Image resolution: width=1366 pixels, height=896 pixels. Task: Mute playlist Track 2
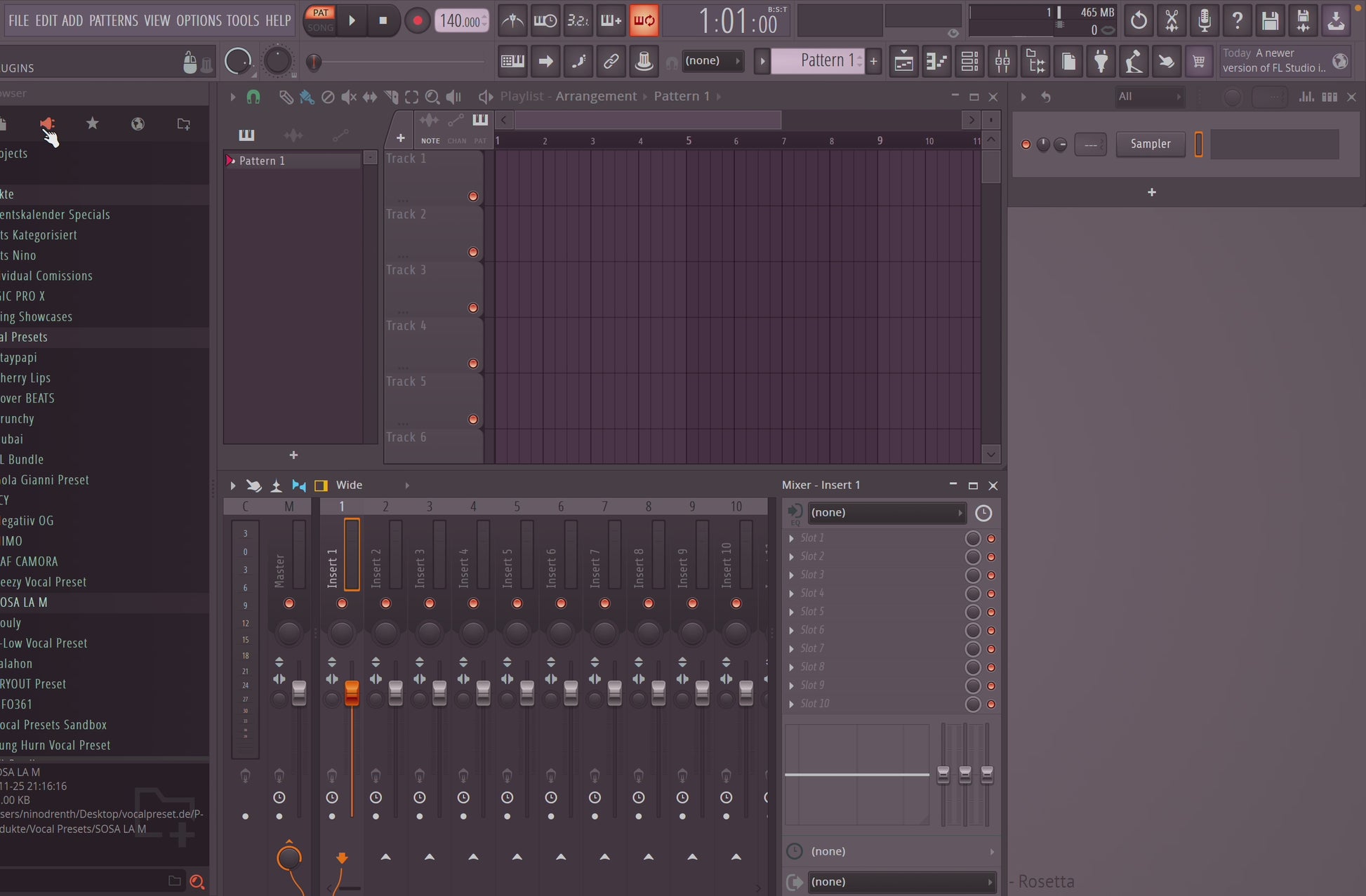(x=473, y=252)
